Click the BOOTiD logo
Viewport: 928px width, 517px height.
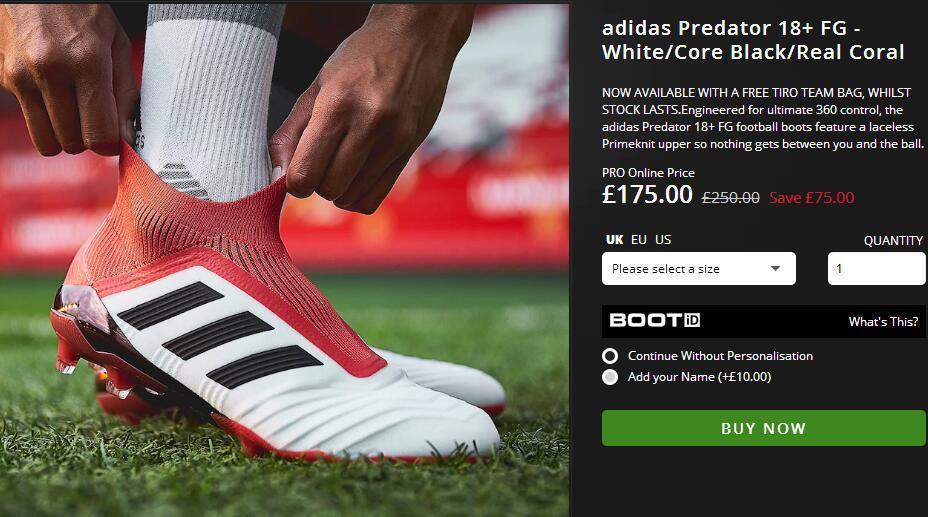pos(654,321)
